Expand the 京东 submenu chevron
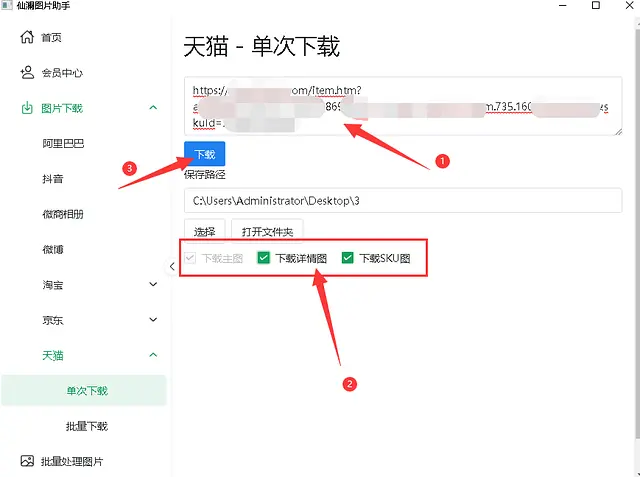This screenshot has height=477, width=640. pyautogui.click(x=153, y=319)
